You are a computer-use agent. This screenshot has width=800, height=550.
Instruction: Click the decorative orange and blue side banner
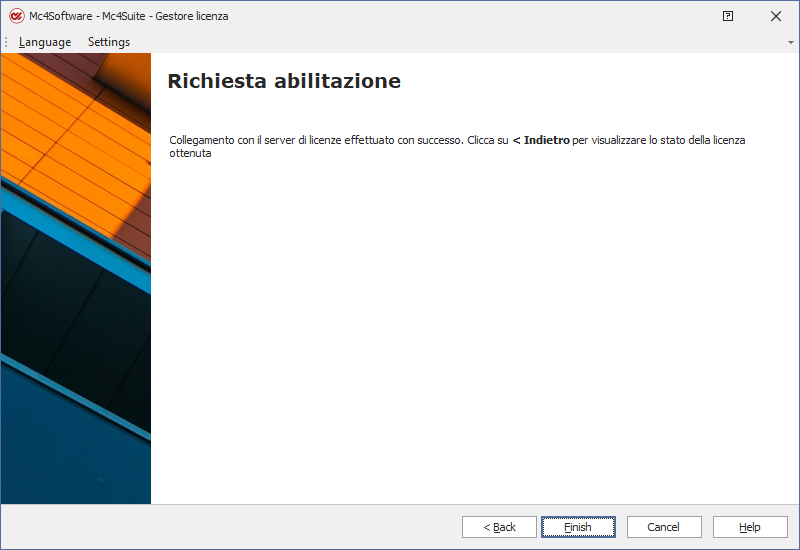76,280
